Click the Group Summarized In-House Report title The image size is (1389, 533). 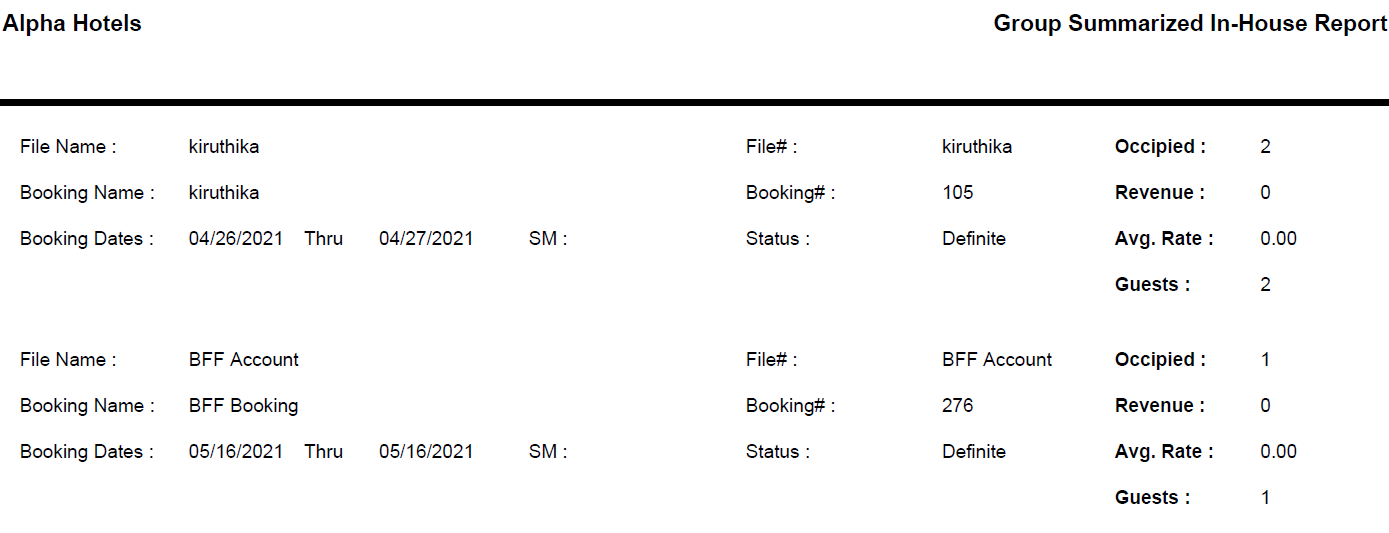pos(1190,24)
